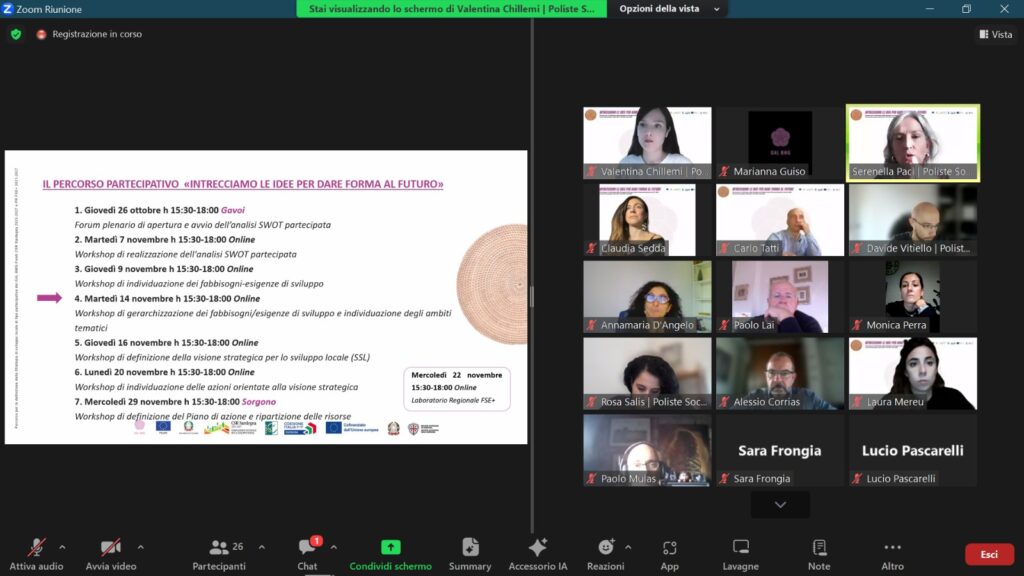Select Serenella Paci video thumbnail
1024x576 pixels.
[912, 143]
